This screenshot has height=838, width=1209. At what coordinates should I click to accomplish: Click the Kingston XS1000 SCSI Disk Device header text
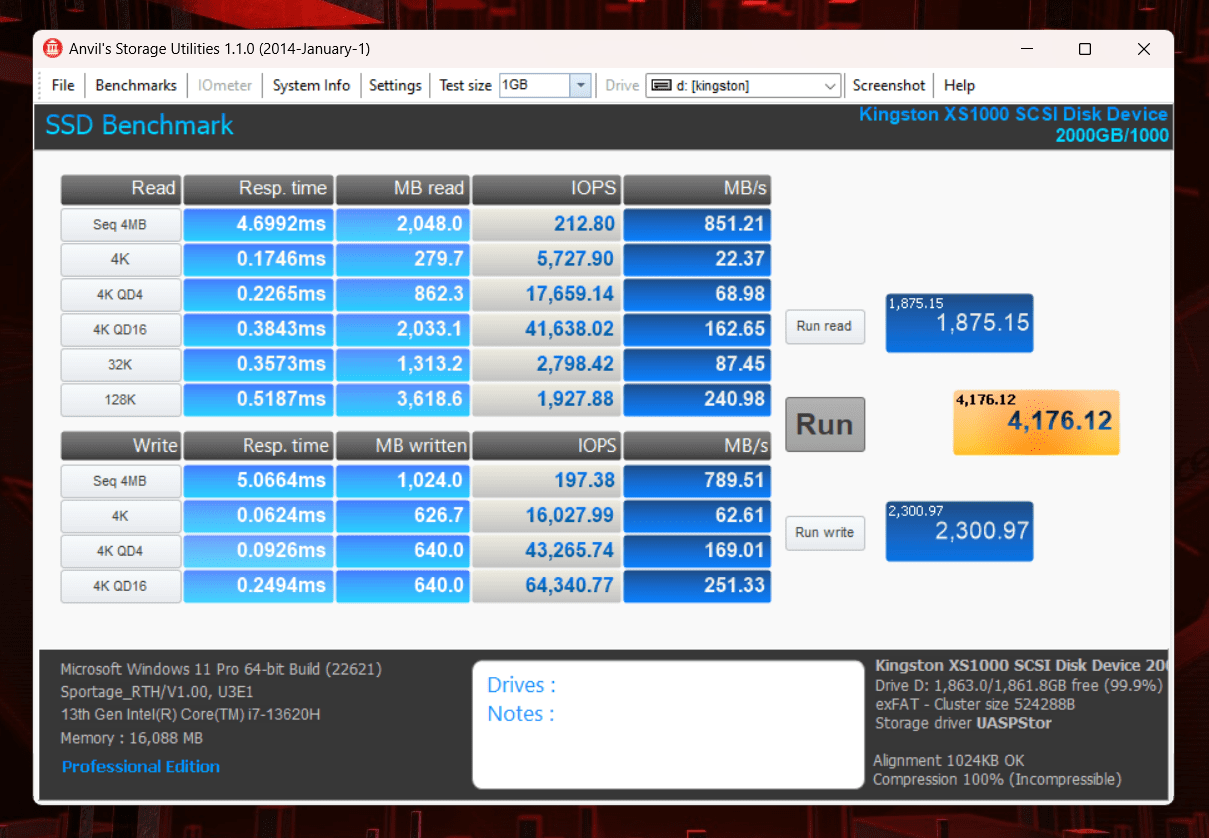pyautogui.click(x=1013, y=114)
